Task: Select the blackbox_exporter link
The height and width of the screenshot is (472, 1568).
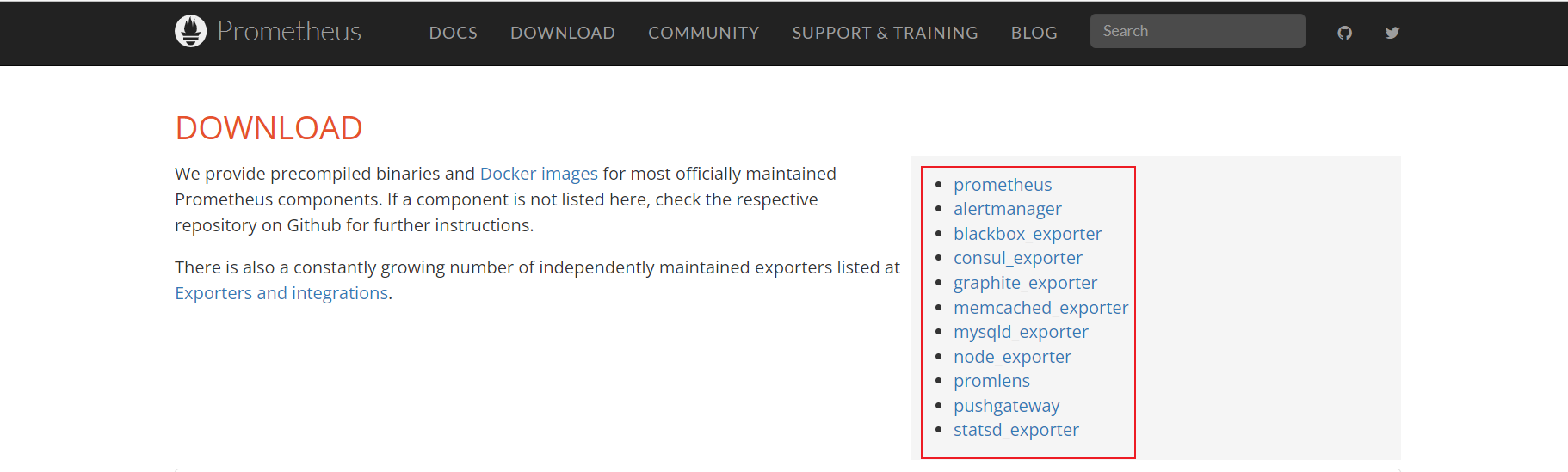Action: point(1027,234)
